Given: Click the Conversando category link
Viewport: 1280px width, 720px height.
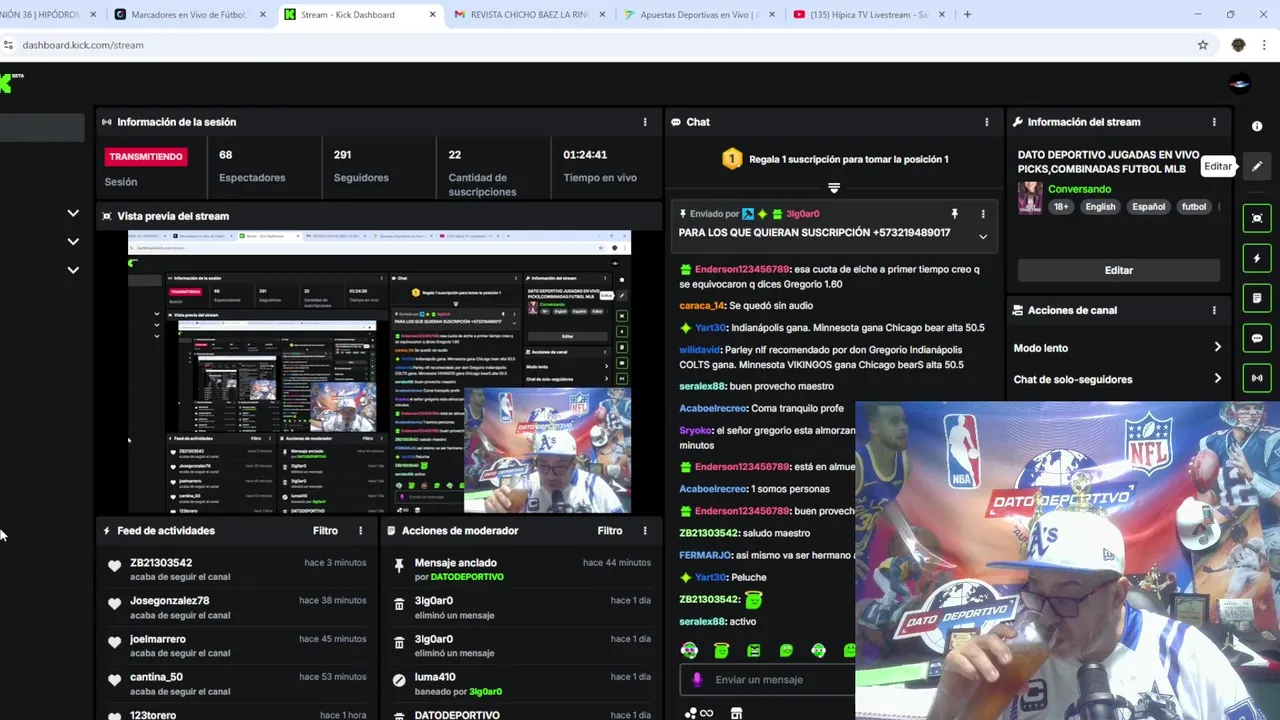Looking at the screenshot, I should click(x=1079, y=189).
